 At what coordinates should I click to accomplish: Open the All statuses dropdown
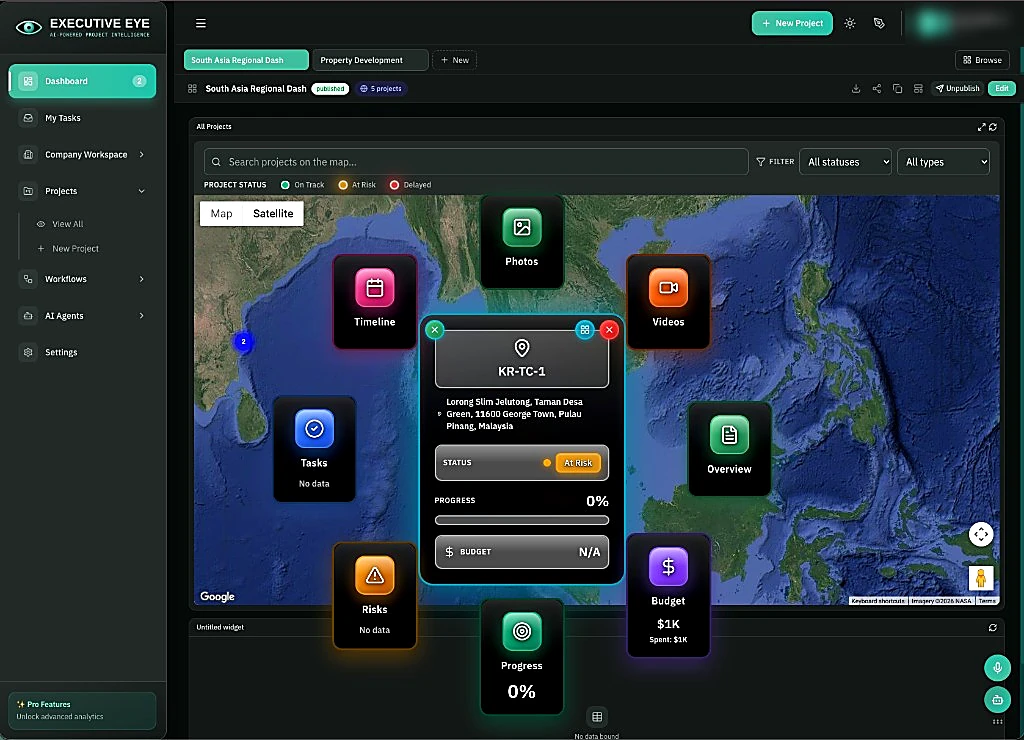pos(846,162)
